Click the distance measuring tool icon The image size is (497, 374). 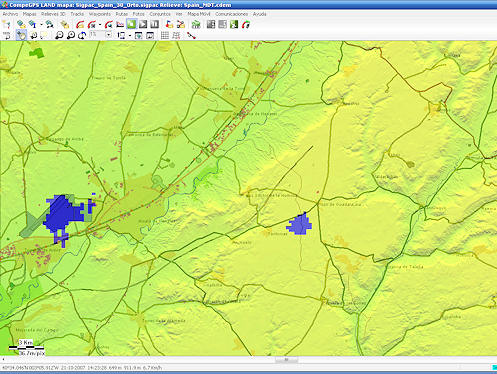point(191,35)
